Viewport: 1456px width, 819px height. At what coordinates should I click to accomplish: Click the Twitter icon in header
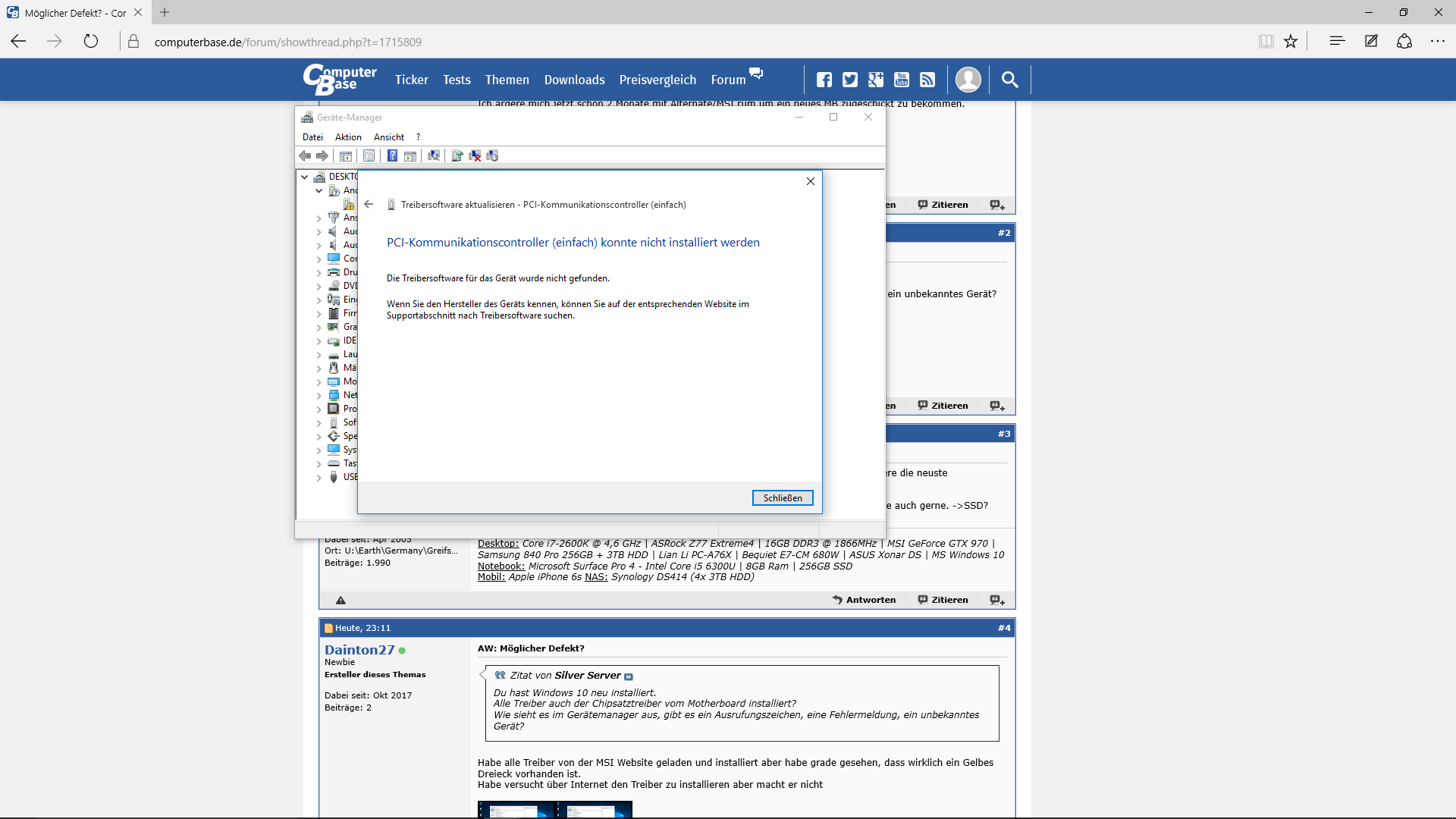click(x=850, y=80)
